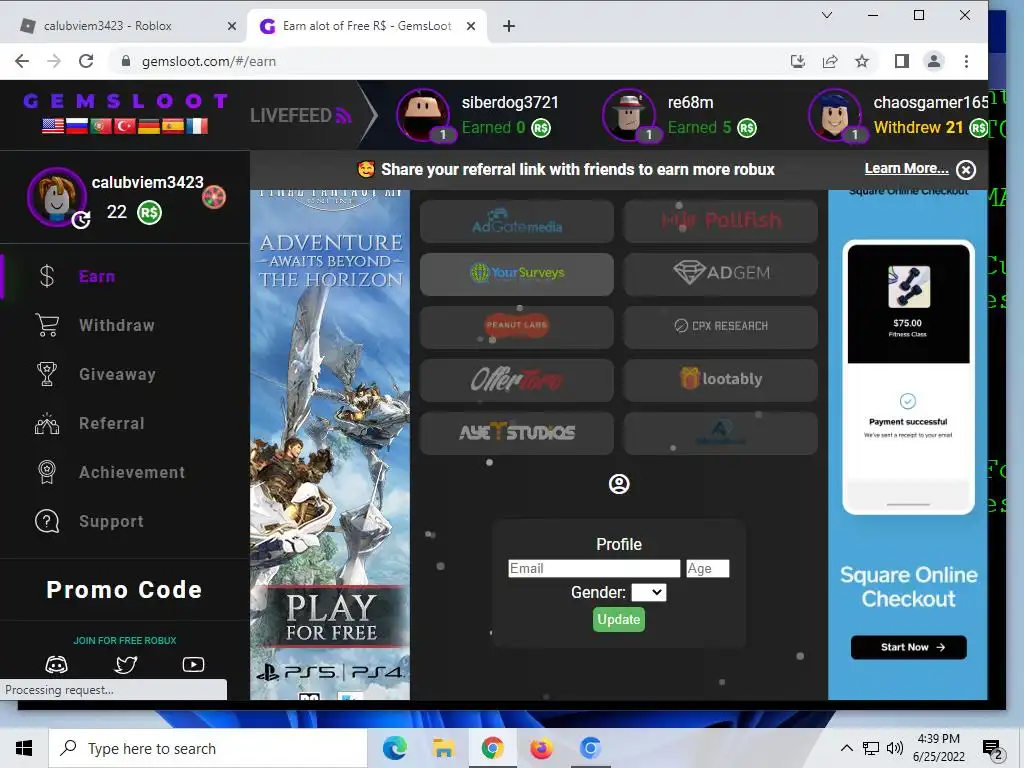The height and width of the screenshot is (768, 1024).
Task: Select the OfferToro offerwall
Action: [517, 379]
